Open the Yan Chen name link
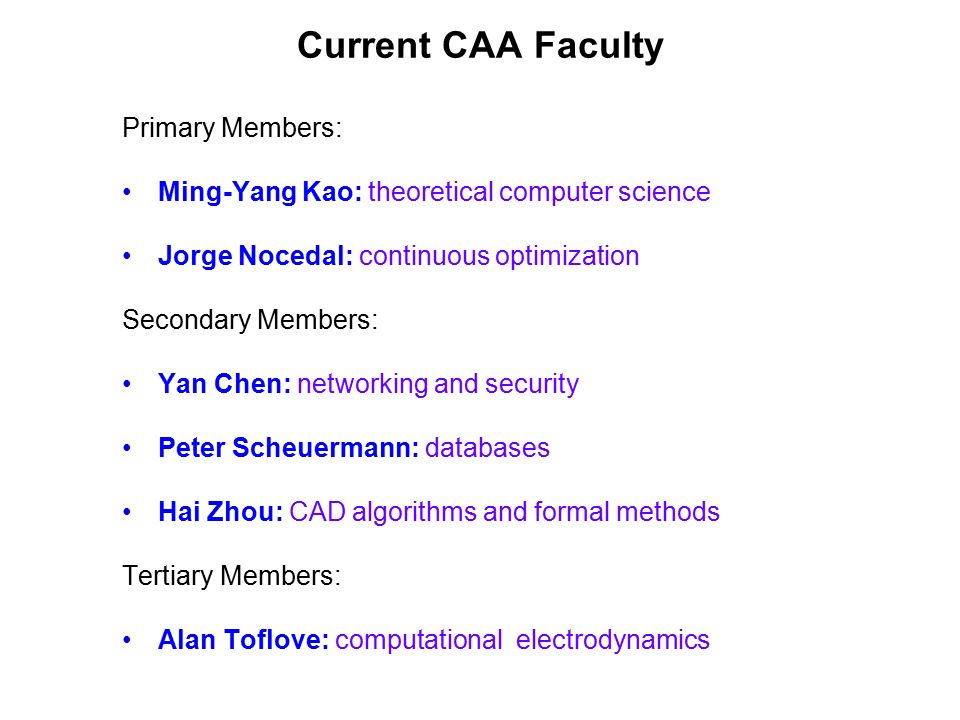The height and width of the screenshot is (720, 960). tap(224, 384)
